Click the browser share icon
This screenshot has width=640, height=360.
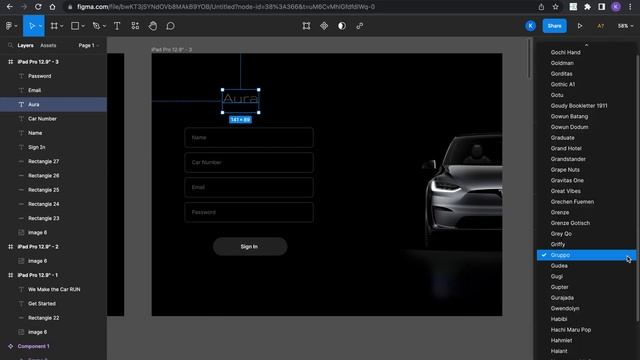coord(541,7)
